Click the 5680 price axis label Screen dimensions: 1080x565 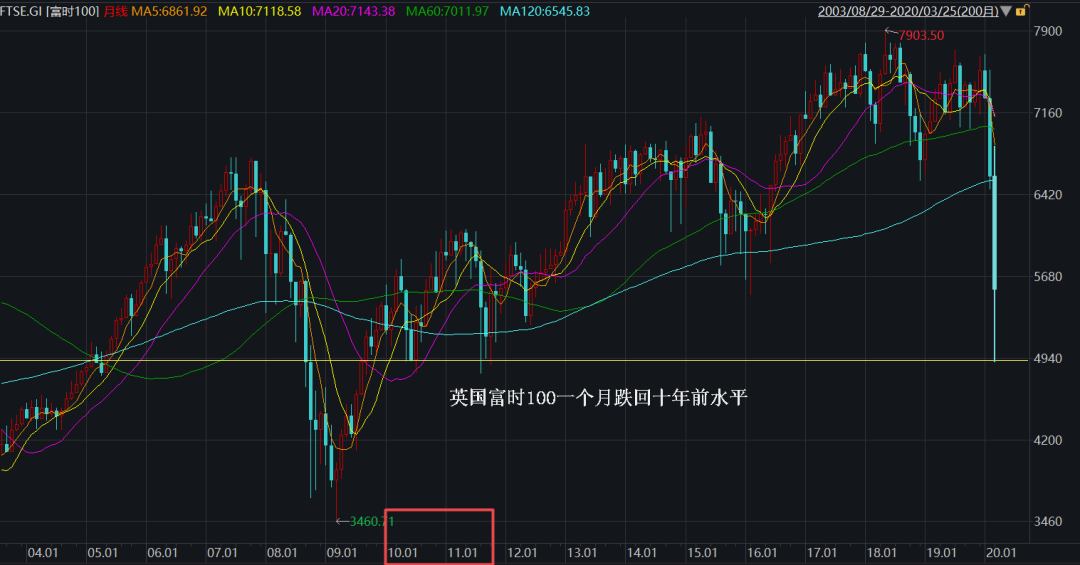click(1048, 277)
